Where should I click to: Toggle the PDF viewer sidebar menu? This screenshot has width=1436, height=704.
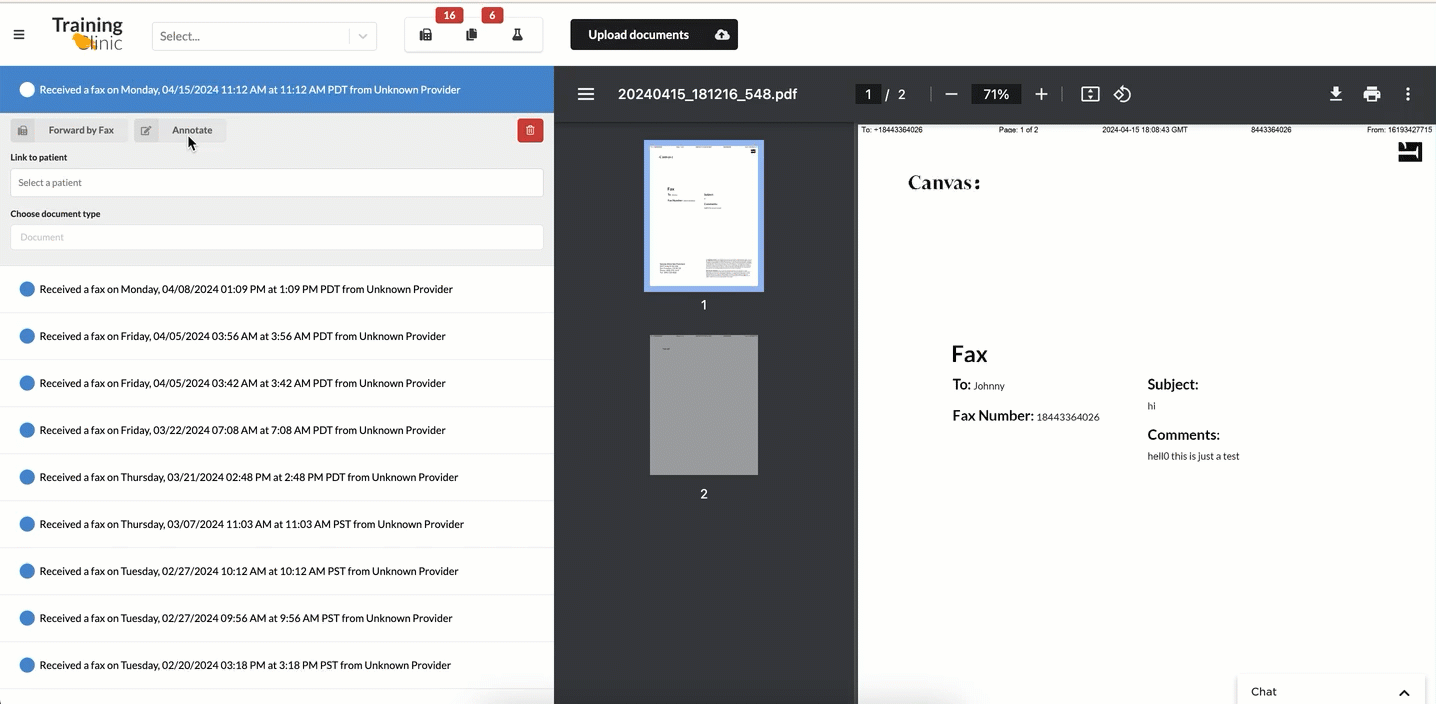(x=586, y=94)
